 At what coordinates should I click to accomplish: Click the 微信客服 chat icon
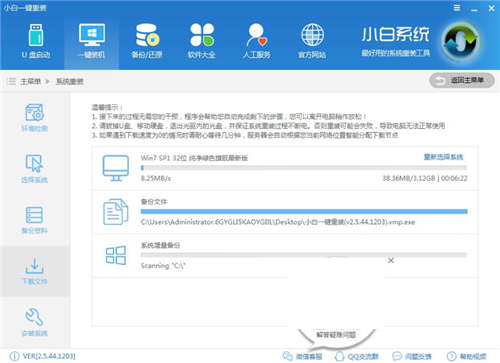[287, 356]
